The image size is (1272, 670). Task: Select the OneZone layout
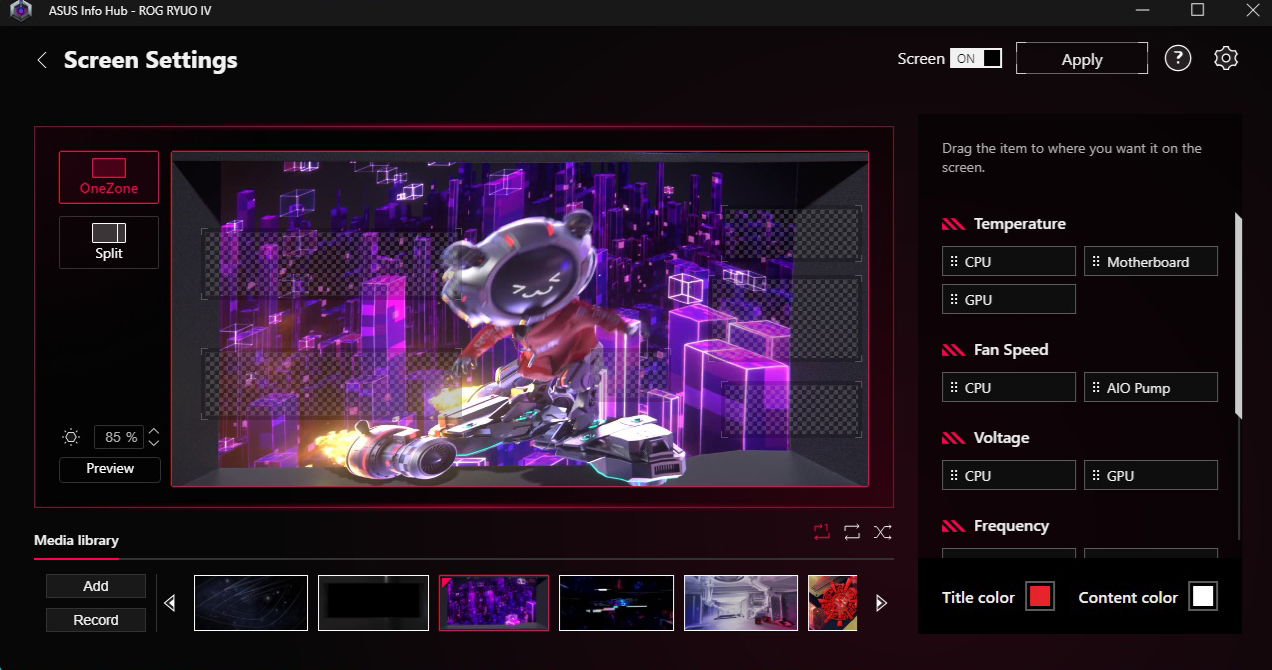point(109,177)
